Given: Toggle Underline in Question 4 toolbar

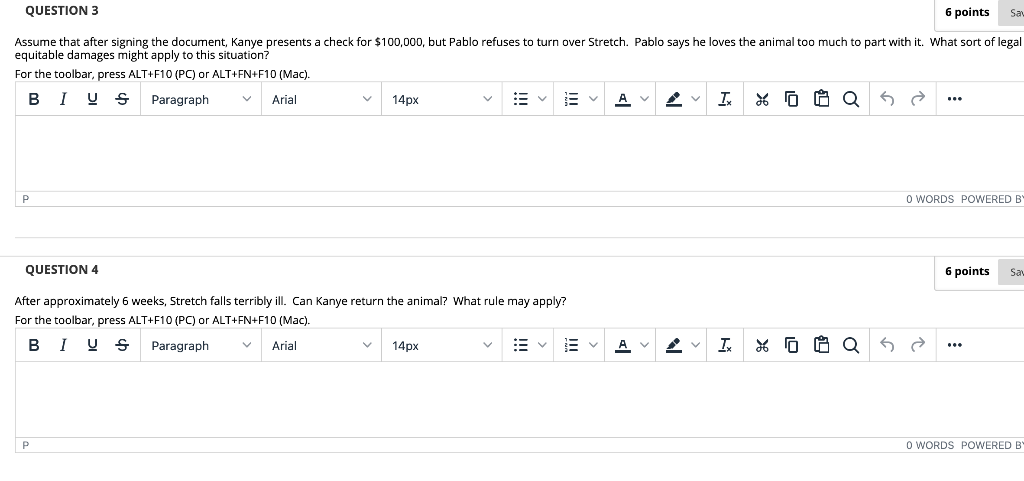Looking at the screenshot, I should point(92,345).
